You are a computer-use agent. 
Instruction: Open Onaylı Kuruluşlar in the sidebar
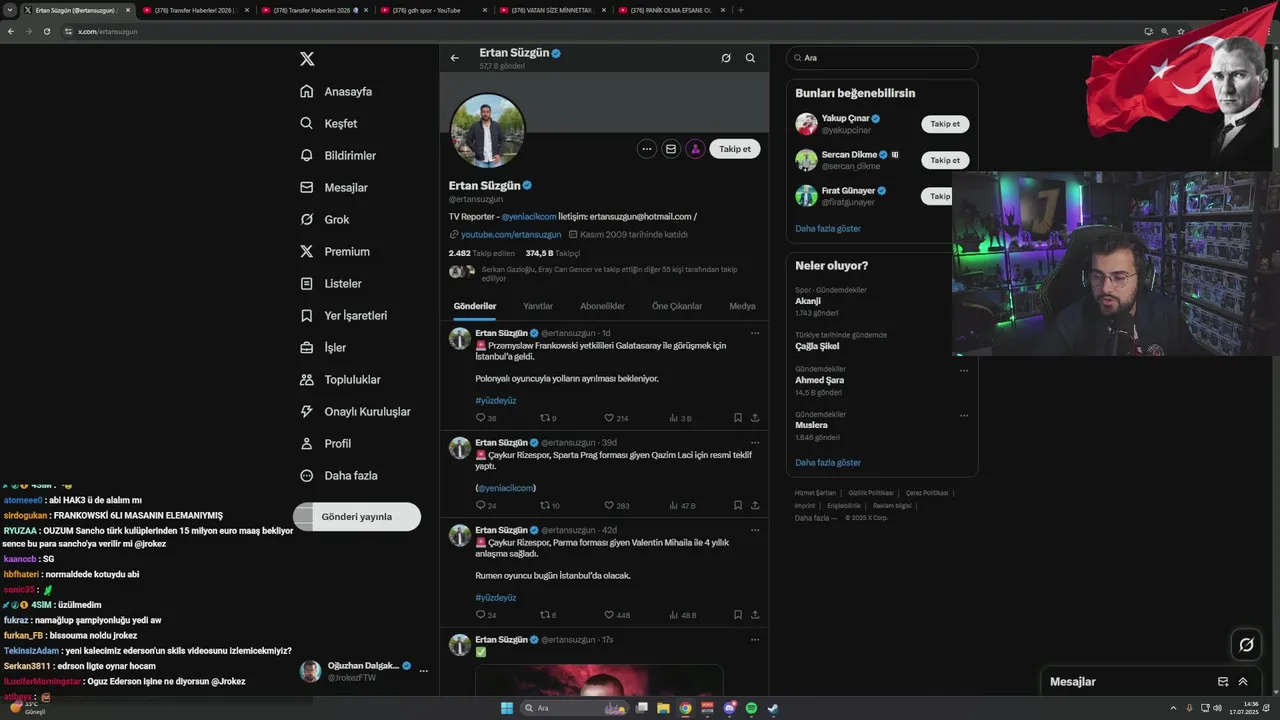pyautogui.click(x=355, y=411)
